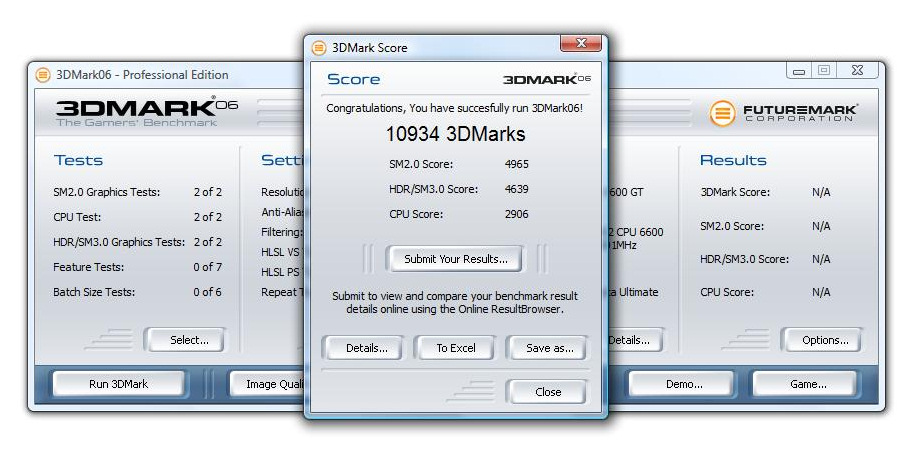The width and height of the screenshot is (909, 451).
Task: Click the 3DMark Score title bar icon
Action: tap(319, 47)
